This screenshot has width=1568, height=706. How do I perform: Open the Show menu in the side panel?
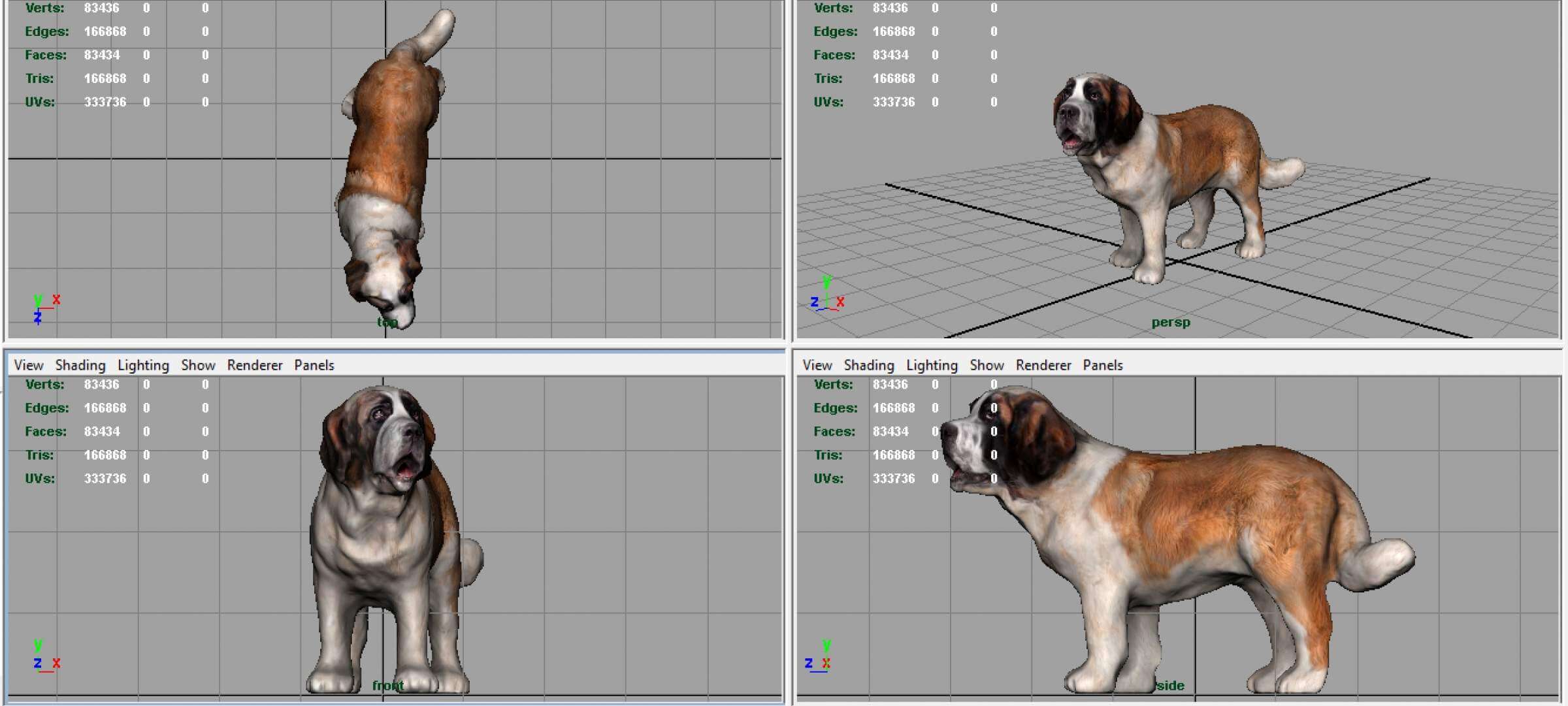987,365
